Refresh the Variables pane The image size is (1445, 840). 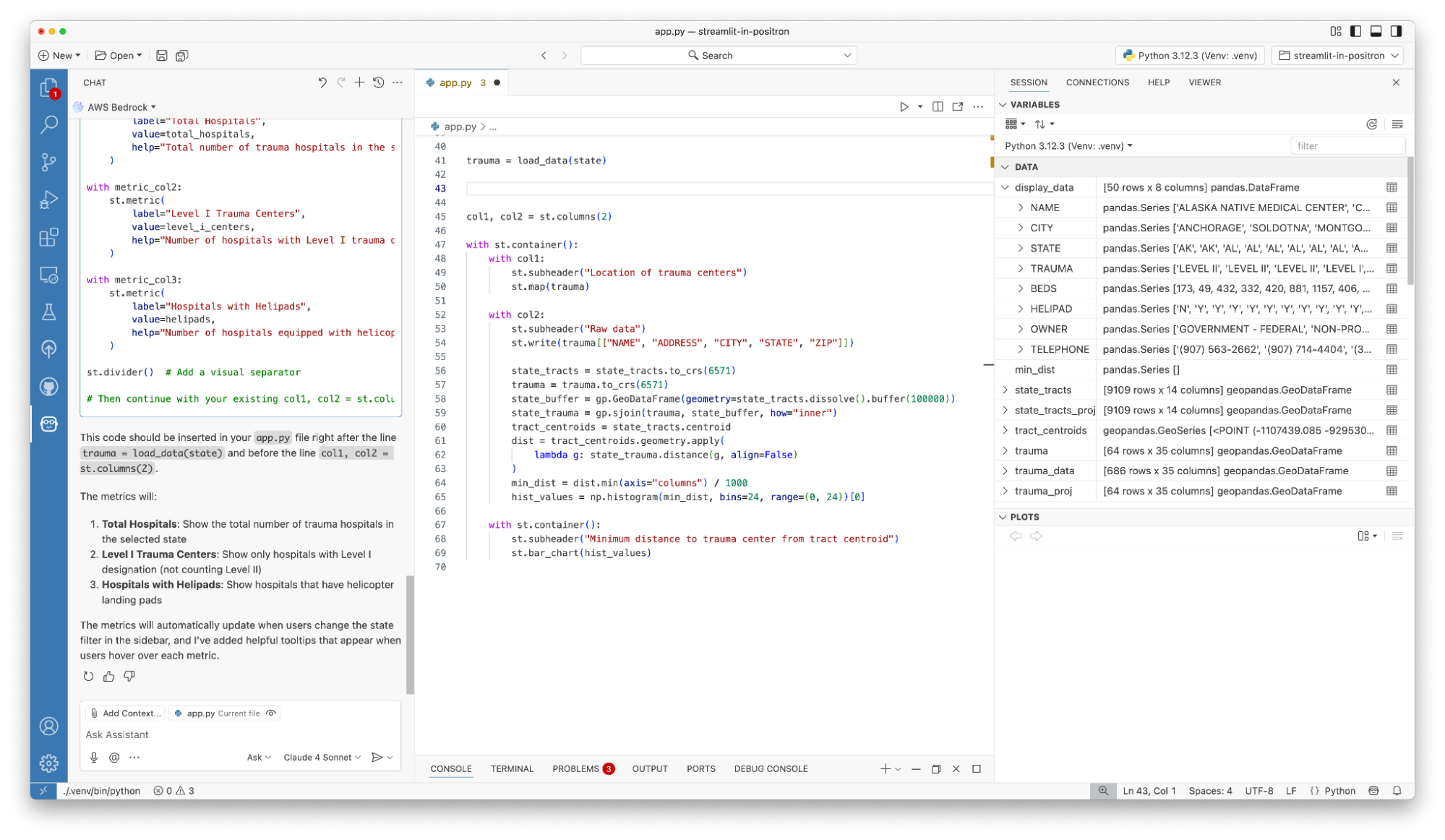(1371, 124)
